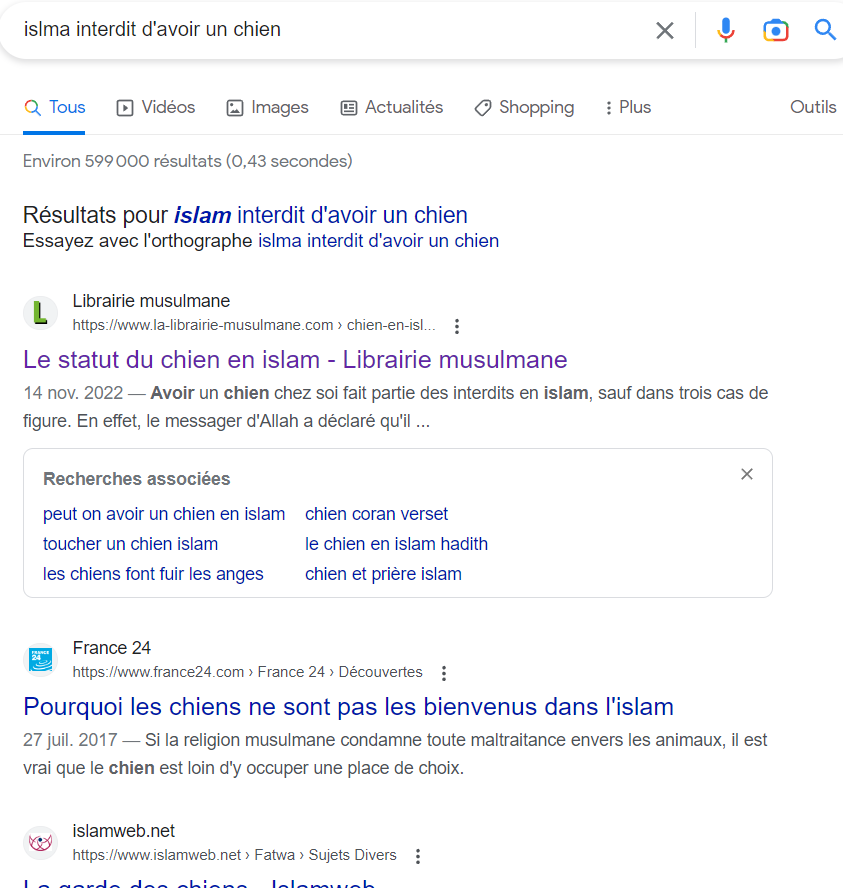
Task: Click the islamweb.net Fatwa URL breadcrumb
Action: click(234, 855)
